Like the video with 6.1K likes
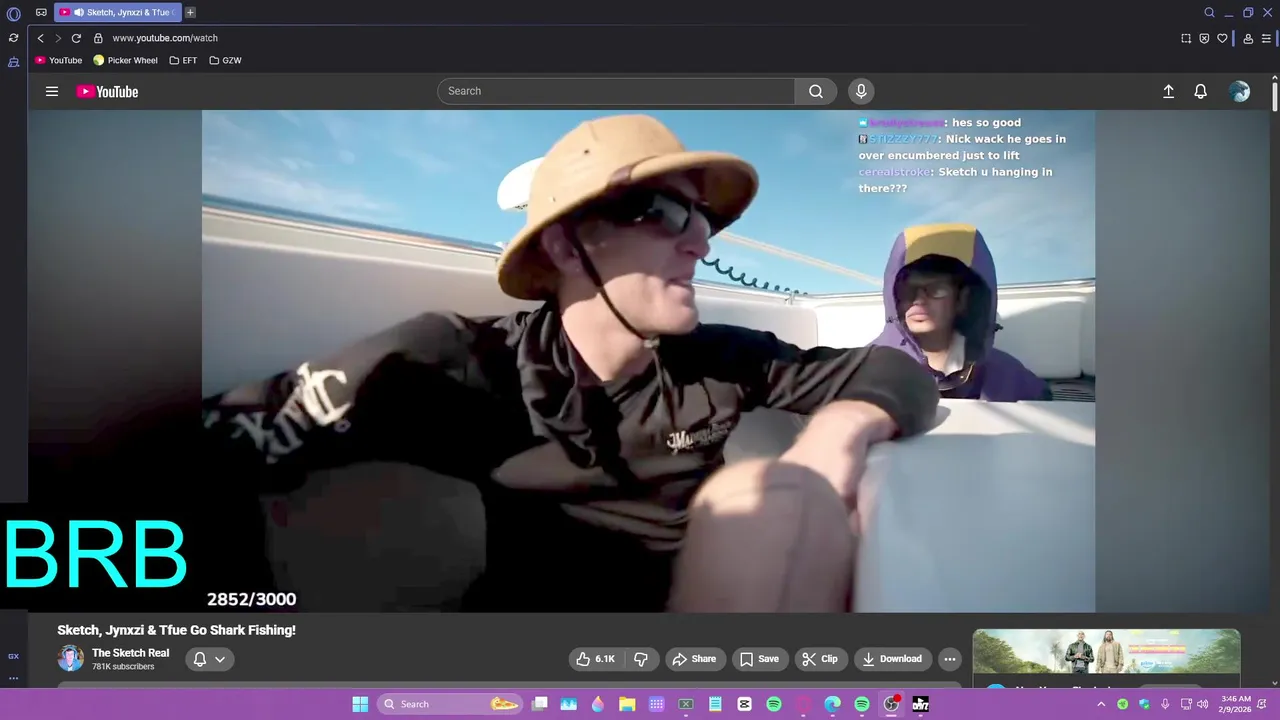The height and width of the screenshot is (720, 1280). click(x=595, y=659)
